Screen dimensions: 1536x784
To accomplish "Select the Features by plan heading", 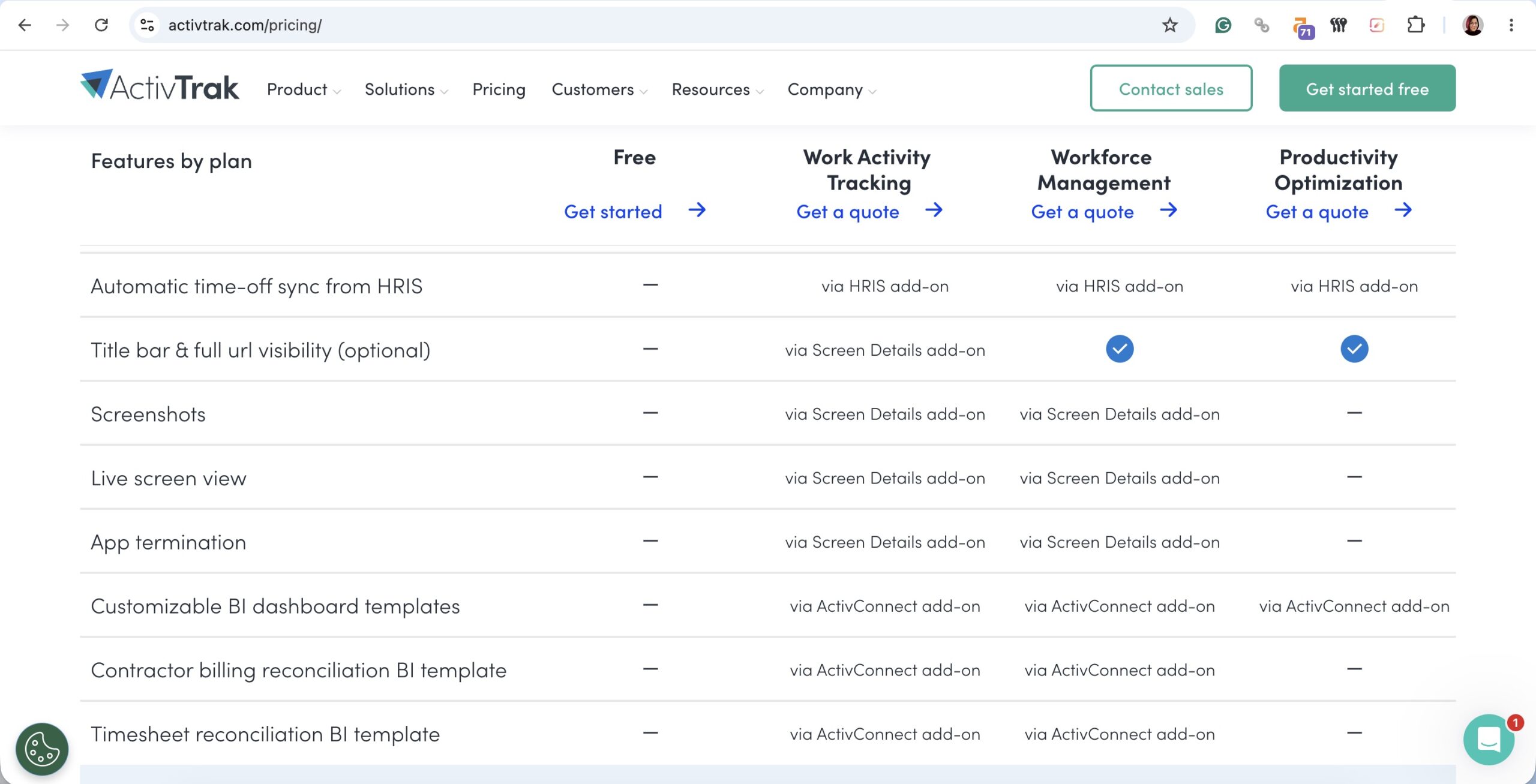I will 171,161.
